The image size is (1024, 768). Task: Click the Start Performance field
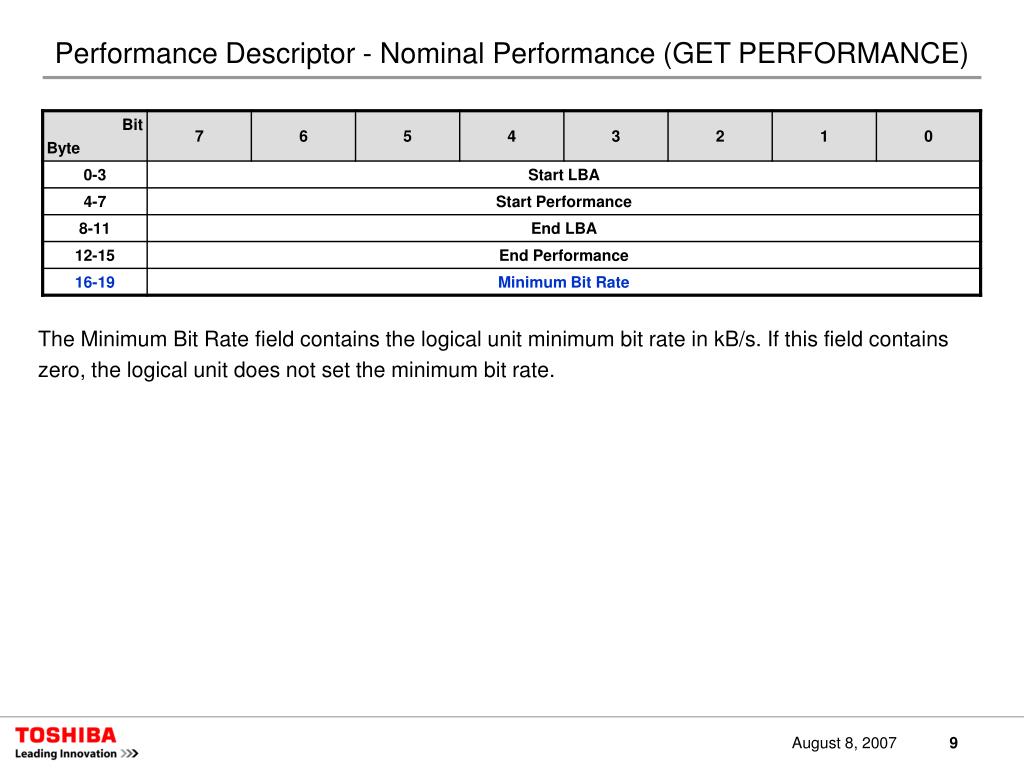click(x=563, y=202)
